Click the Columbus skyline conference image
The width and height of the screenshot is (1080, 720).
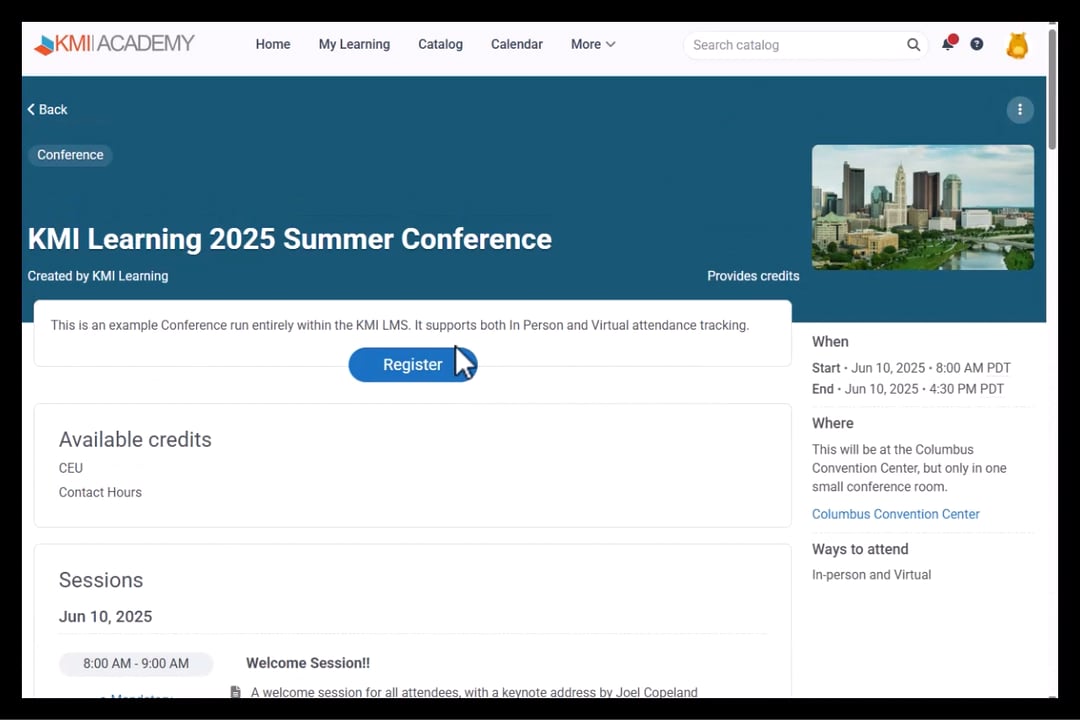point(923,207)
